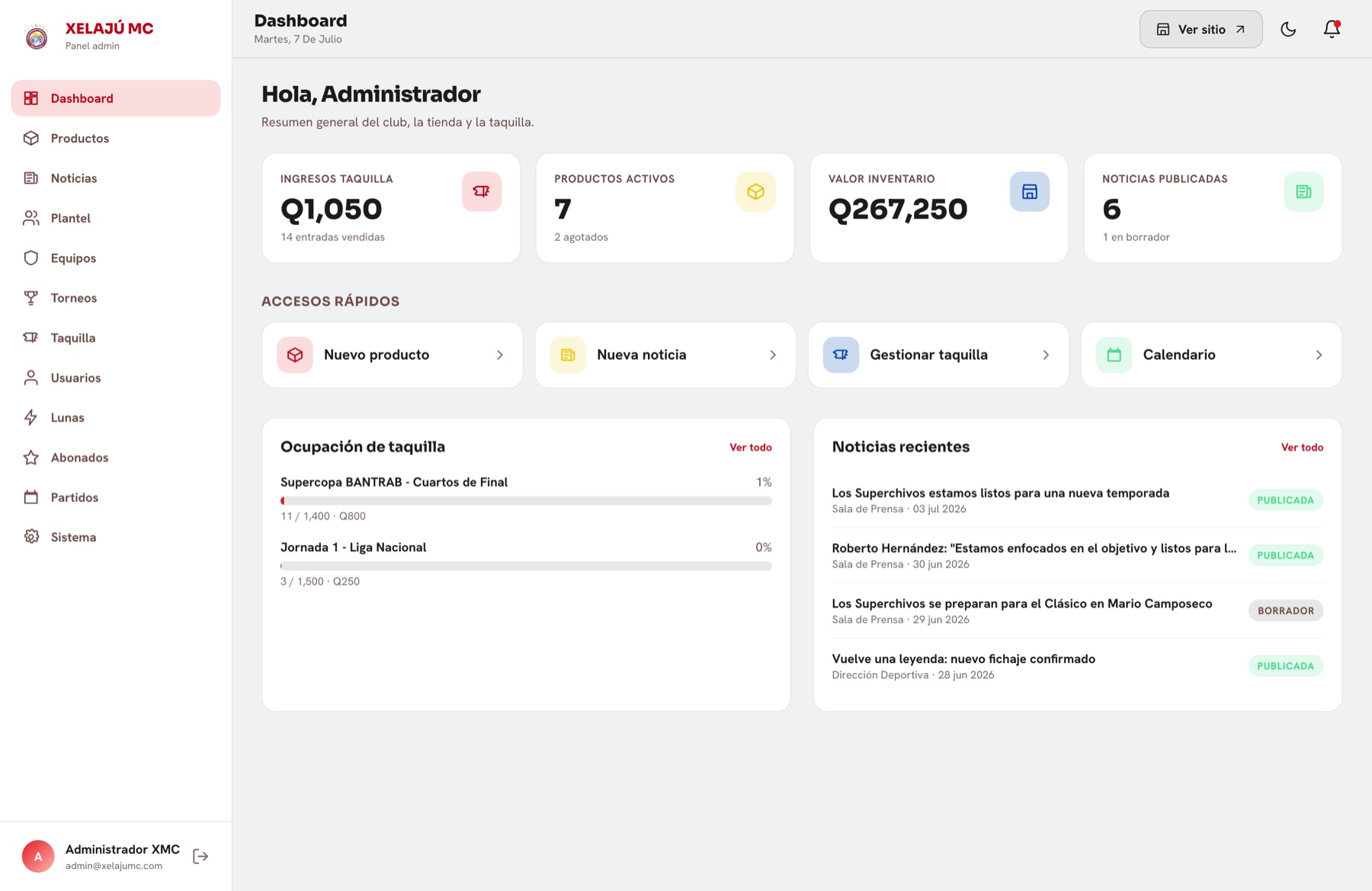Click the ticket icon on Ingresos Taquilla card
The width and height of the screenshot is (1372, 891).
[482, 191]
